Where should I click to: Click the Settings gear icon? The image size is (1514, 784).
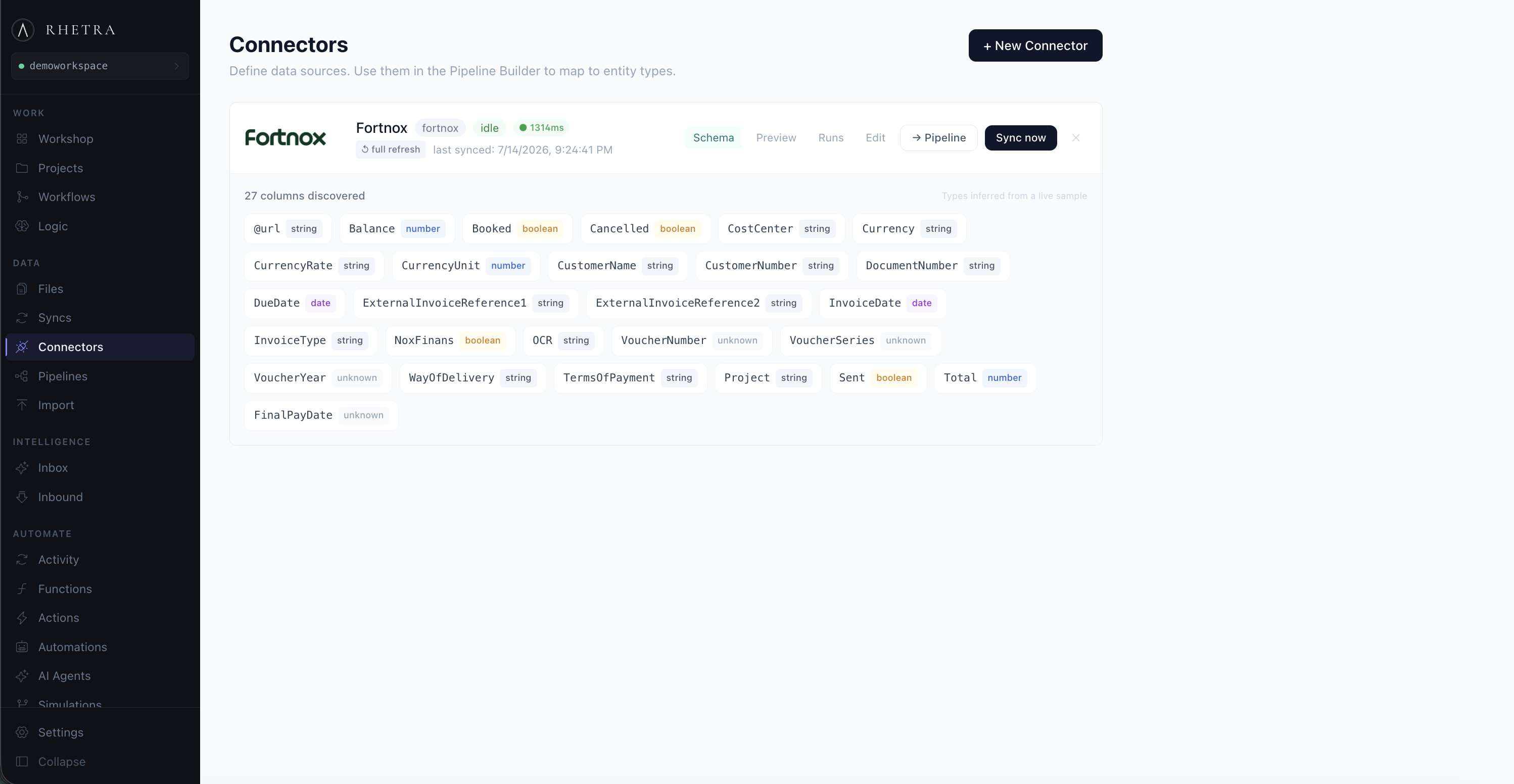point(22,732)
